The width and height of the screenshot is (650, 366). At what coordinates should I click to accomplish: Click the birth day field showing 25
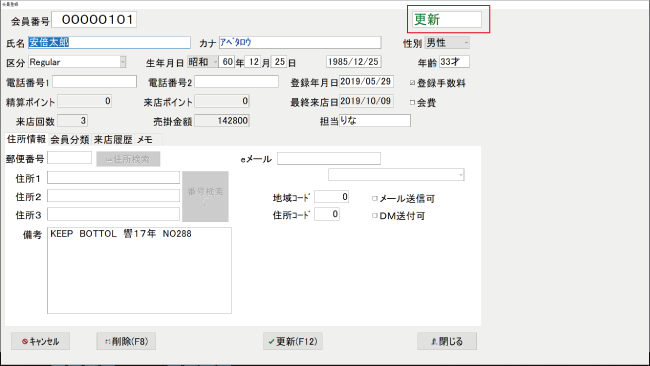[279, 62]
